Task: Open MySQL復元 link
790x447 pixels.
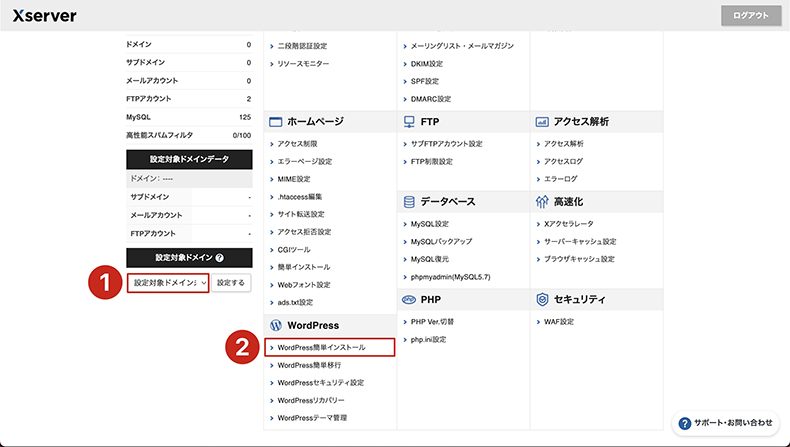Action: pos(429,259)
